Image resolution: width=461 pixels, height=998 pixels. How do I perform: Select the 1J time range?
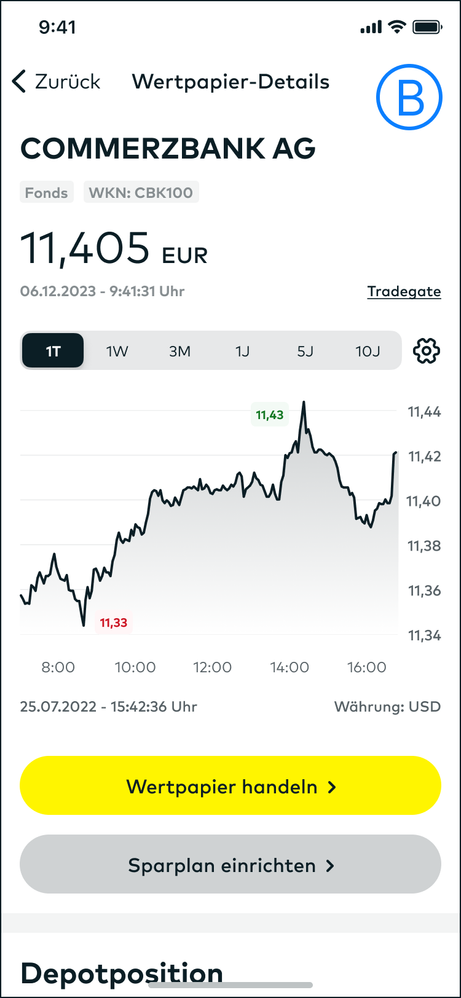[x=243, y=351]
